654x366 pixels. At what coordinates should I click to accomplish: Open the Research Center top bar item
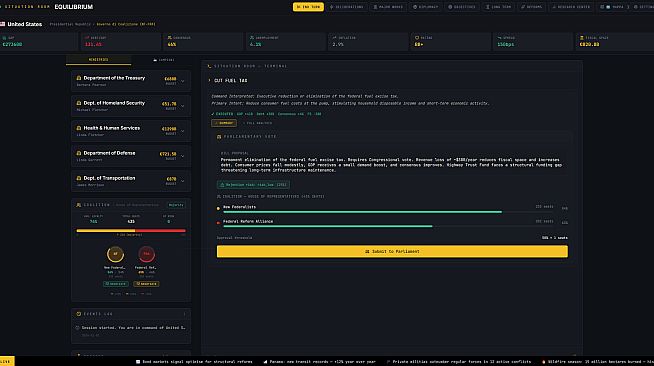(x=571, y=7)
